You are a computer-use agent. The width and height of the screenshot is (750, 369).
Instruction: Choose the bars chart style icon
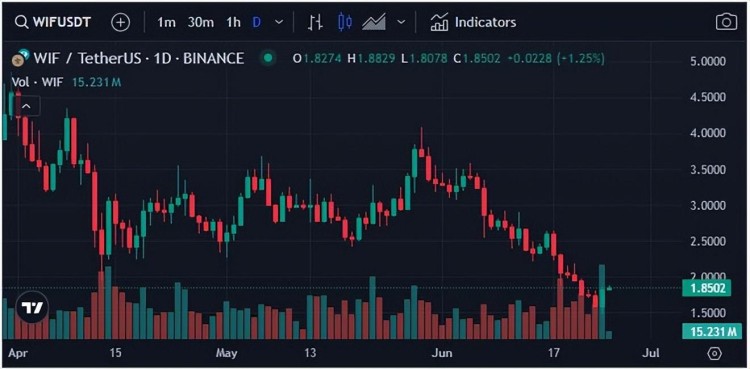pyautogui.click(x=315, y=22)
